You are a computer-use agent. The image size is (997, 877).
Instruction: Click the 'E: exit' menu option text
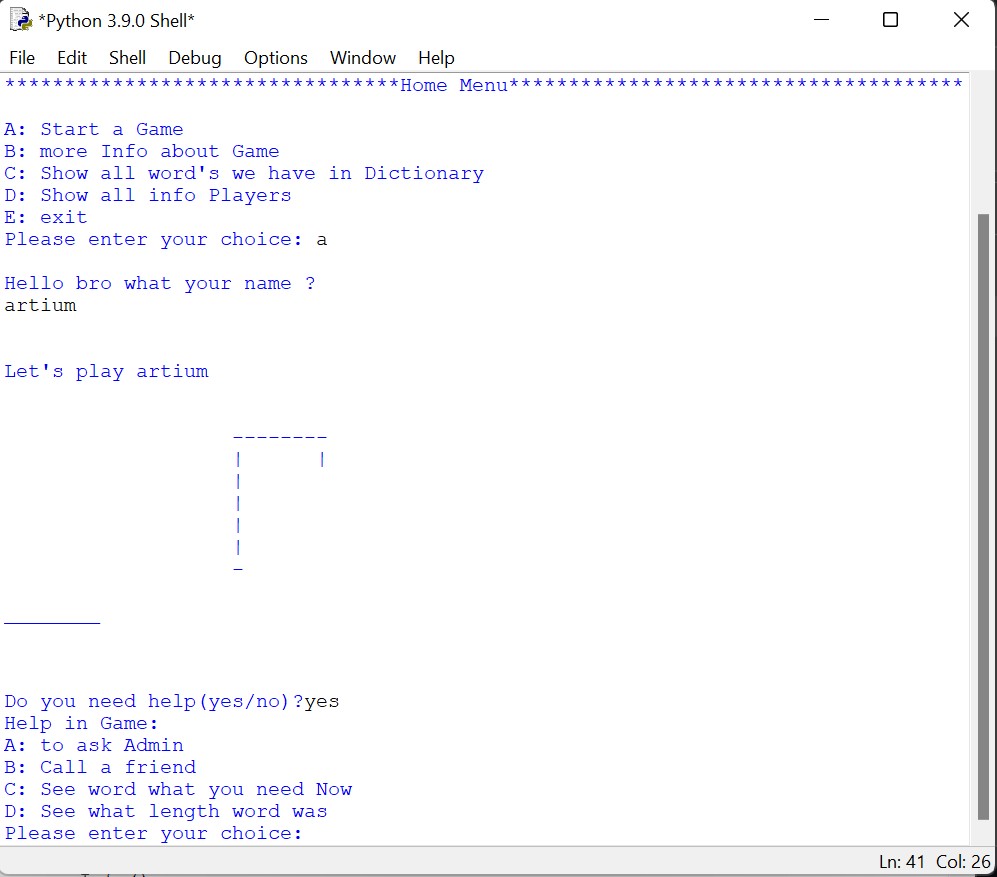(x=44, y=217)
